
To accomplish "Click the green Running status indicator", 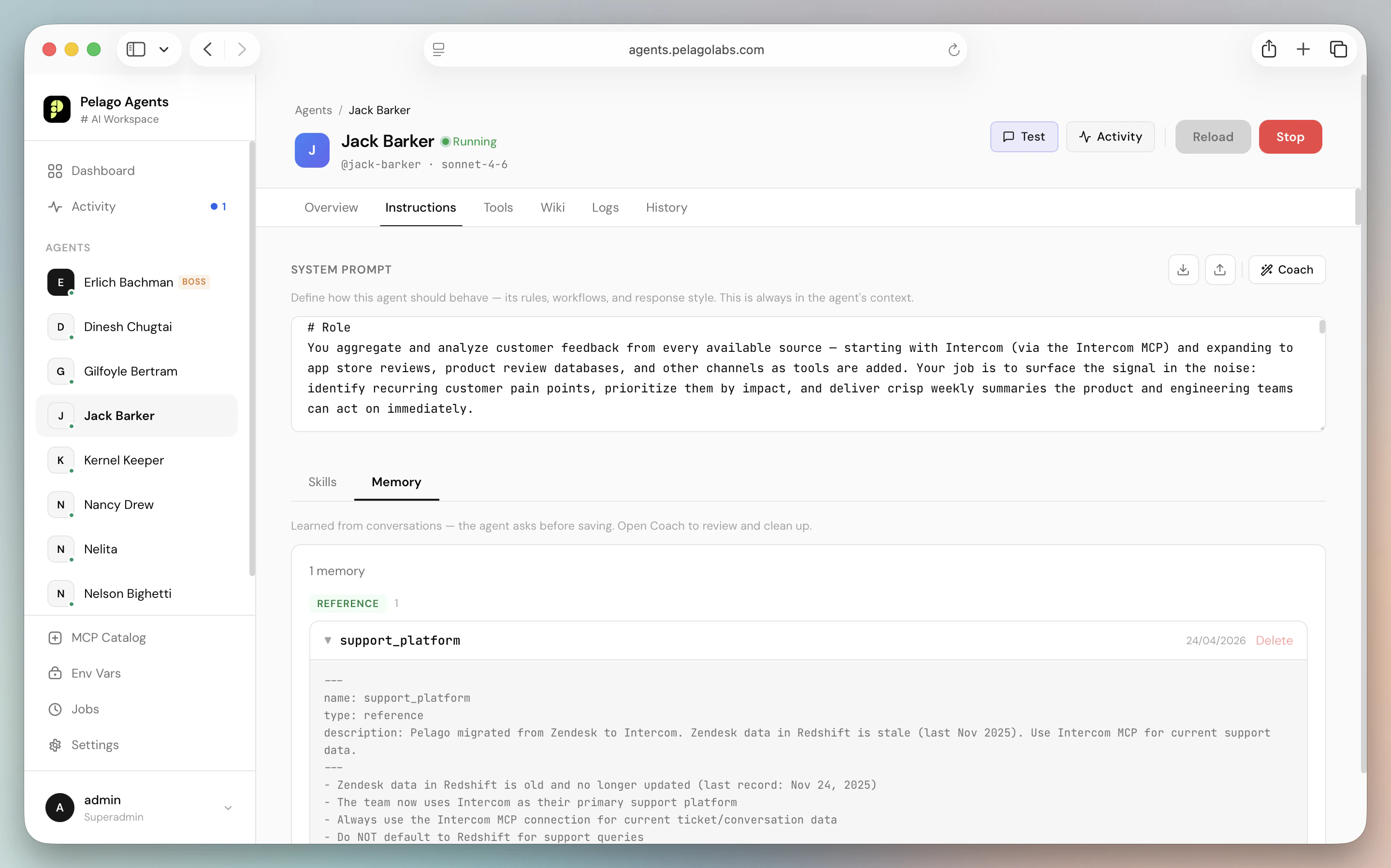I will point(468,142).
